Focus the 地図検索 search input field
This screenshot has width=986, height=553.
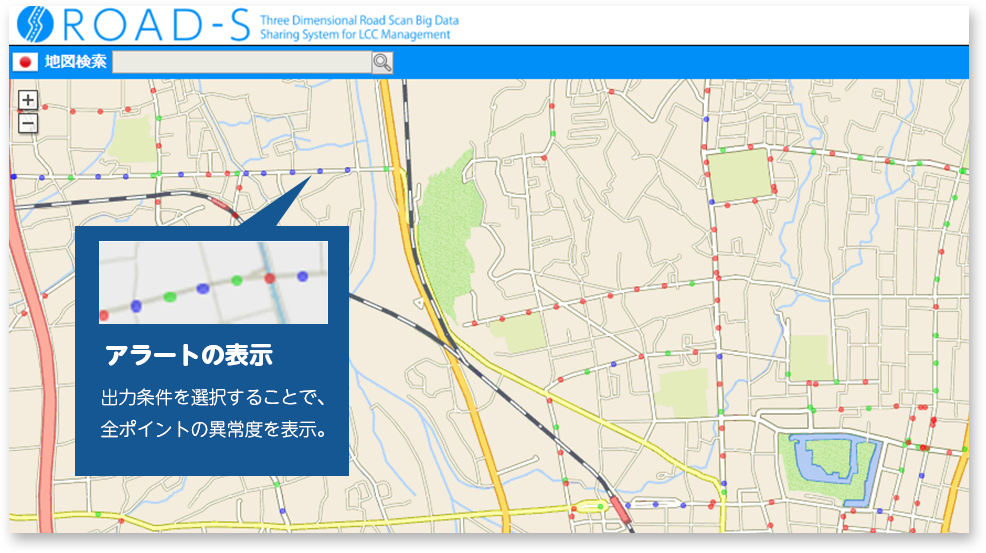pyautogui.click(x=242, y=62)
